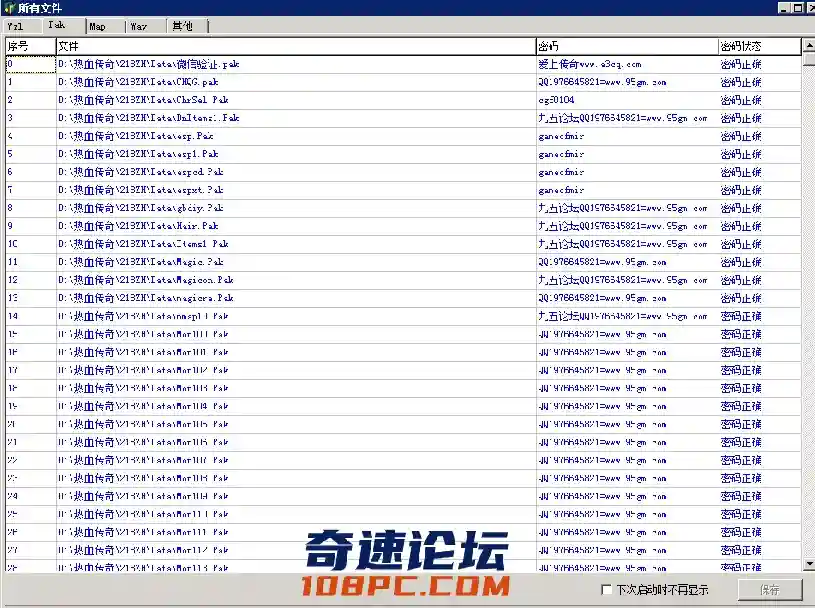This screenshot has width=815, height=608.
Task: Click the 密码状态 cell for ChrSel.Pak
Action: [760, 100]
